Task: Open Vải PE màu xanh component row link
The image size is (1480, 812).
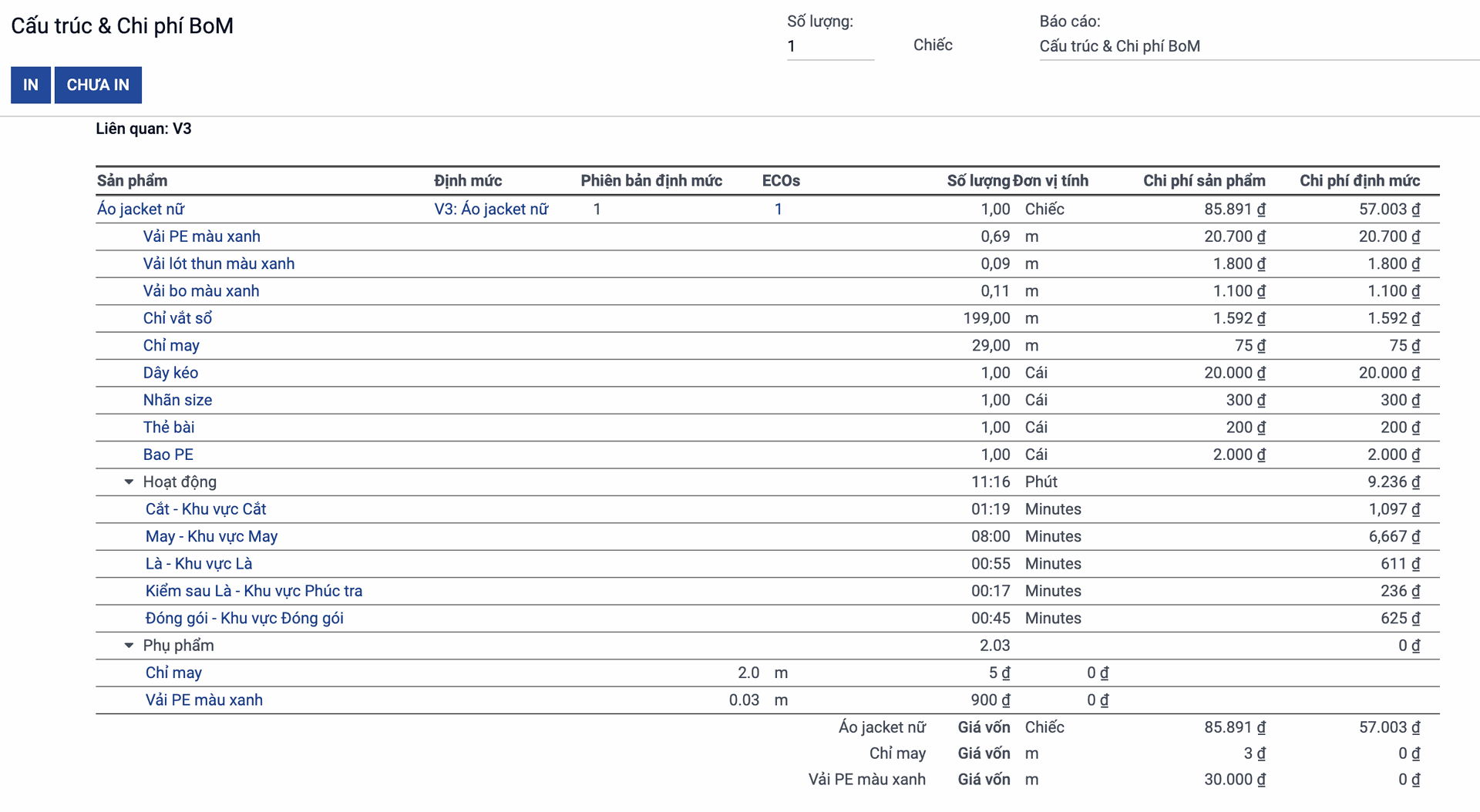Action: [x=202, y=237]
